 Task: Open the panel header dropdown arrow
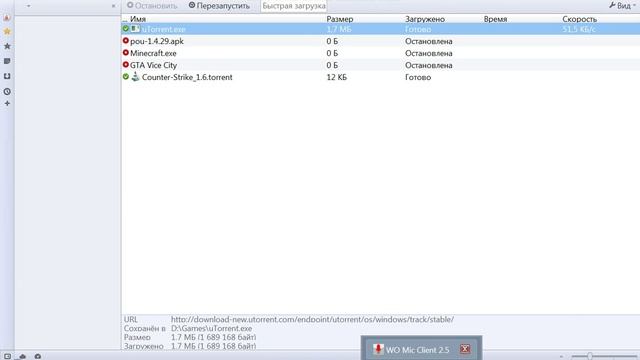(x=29, y=6)
